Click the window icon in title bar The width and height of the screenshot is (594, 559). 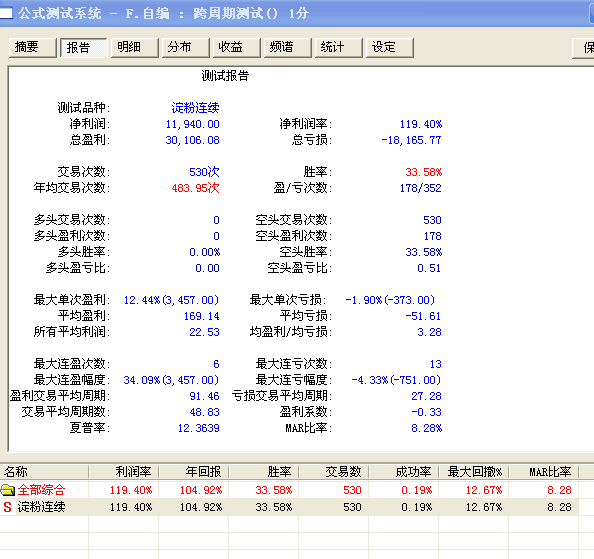coord(6,13)
